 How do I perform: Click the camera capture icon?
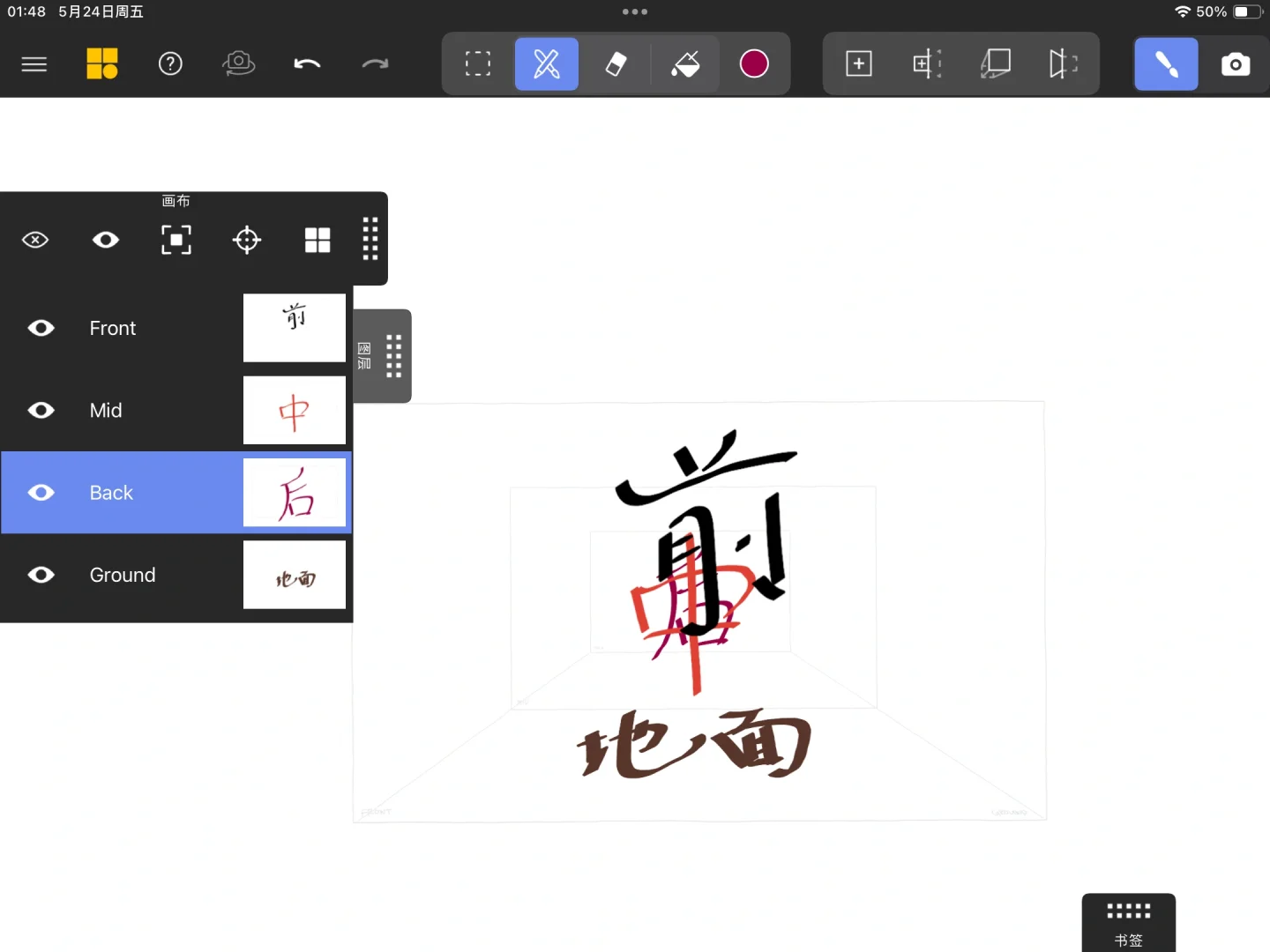pyautogui.click(x=1236, y=63)
